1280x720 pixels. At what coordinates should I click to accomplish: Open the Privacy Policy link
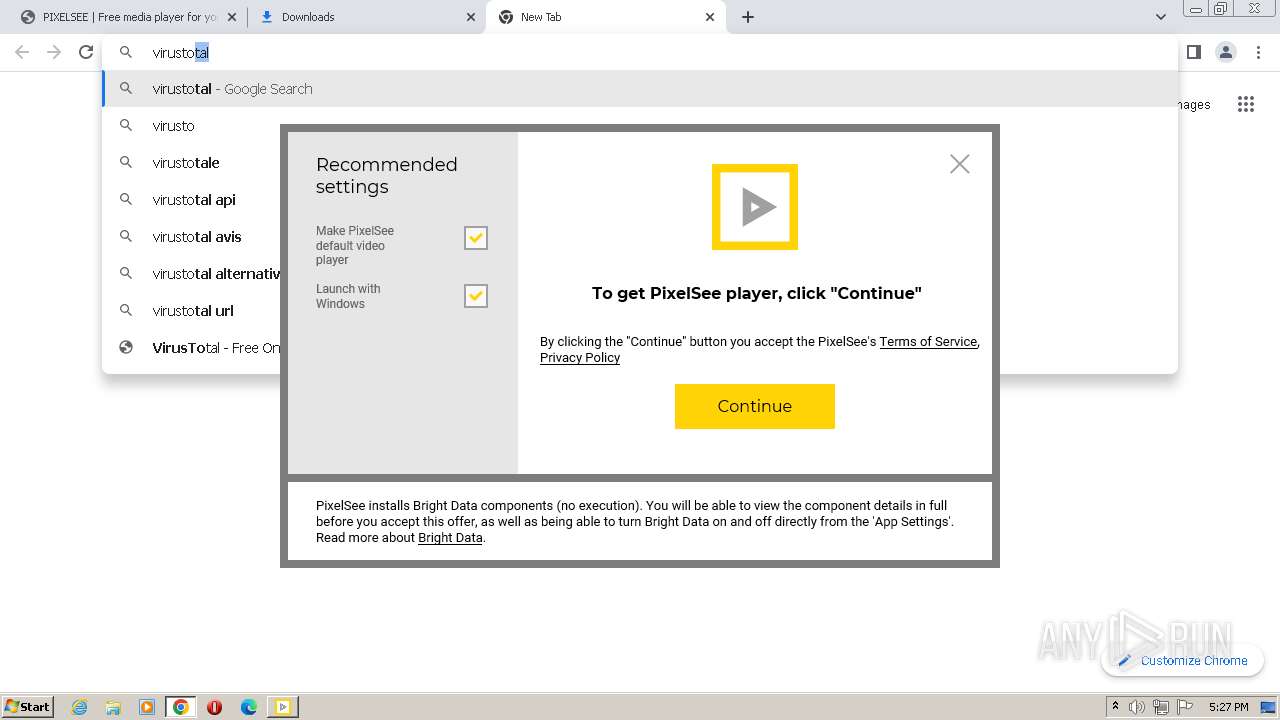[x=580, y=358]
